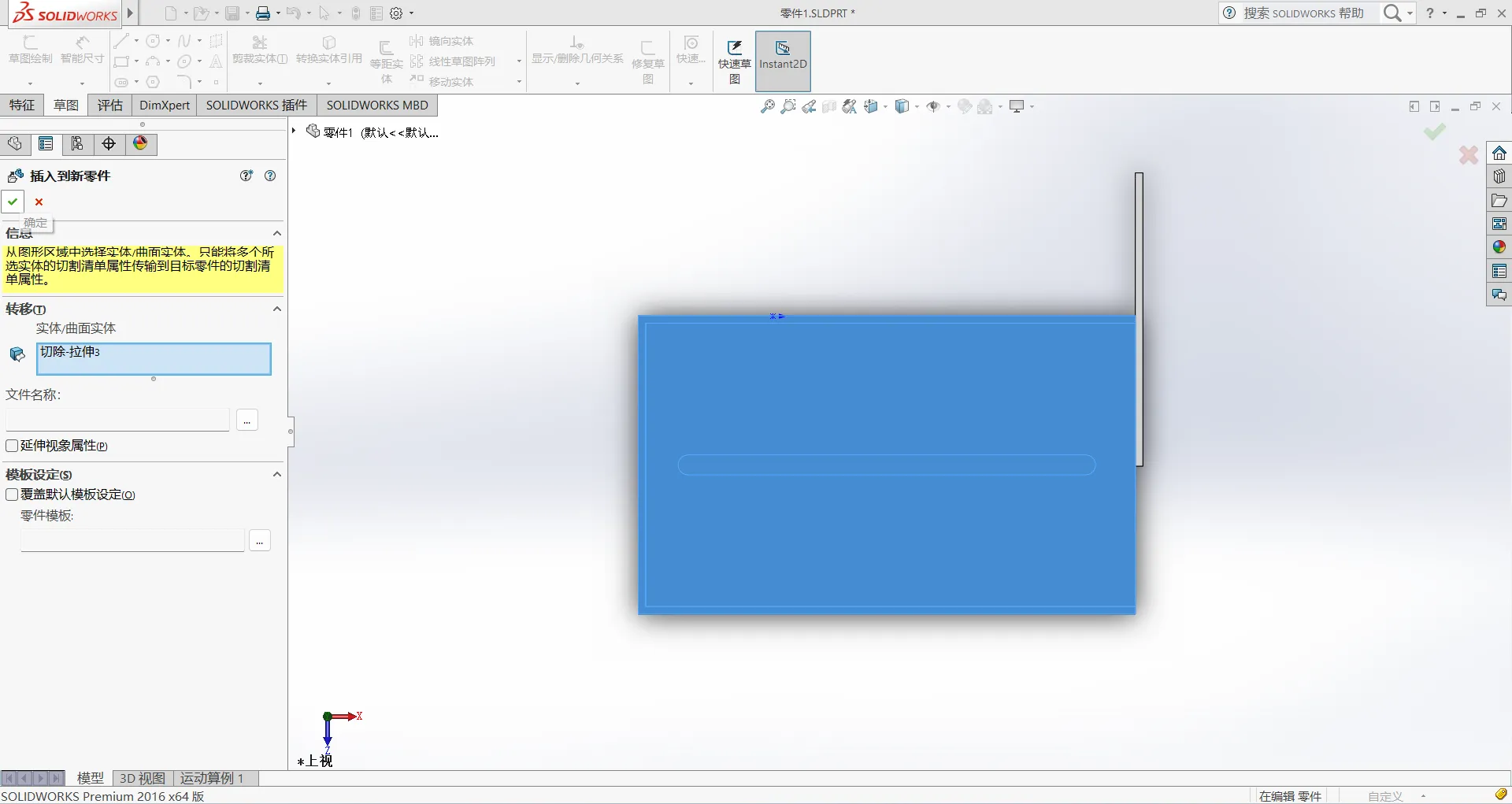Open the View Settings dropdown arrow
The height and width of the screenshot is (804, 1512).
1032,107
